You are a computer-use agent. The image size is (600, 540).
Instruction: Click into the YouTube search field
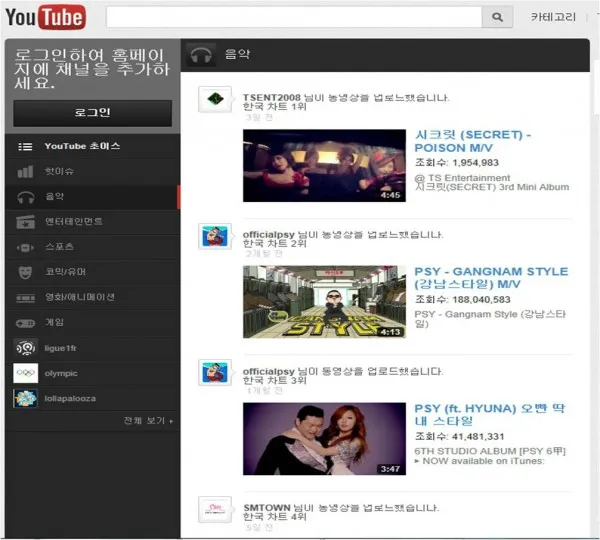pos(293,18)
